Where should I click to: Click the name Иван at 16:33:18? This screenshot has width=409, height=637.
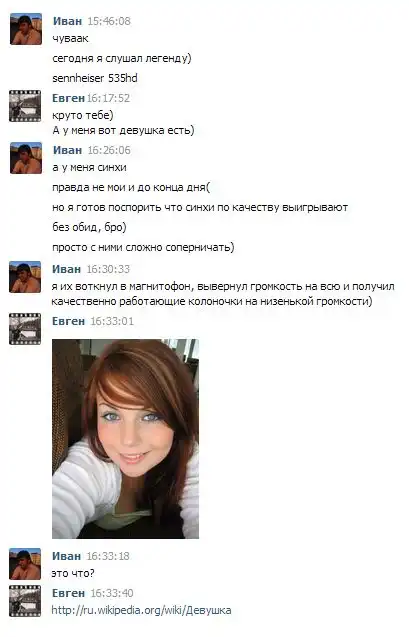67,556
